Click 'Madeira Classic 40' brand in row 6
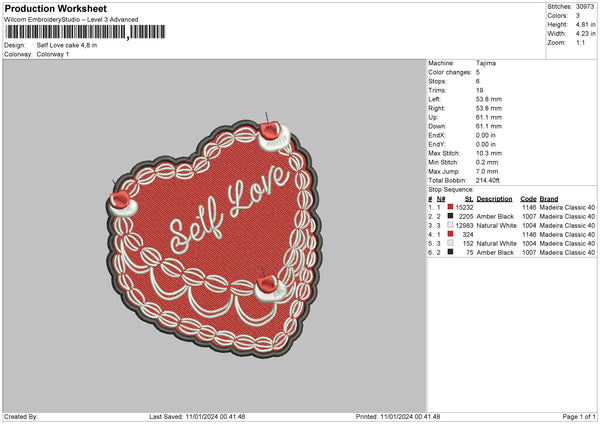Viewport: 600px width, 424px height. 567,253
